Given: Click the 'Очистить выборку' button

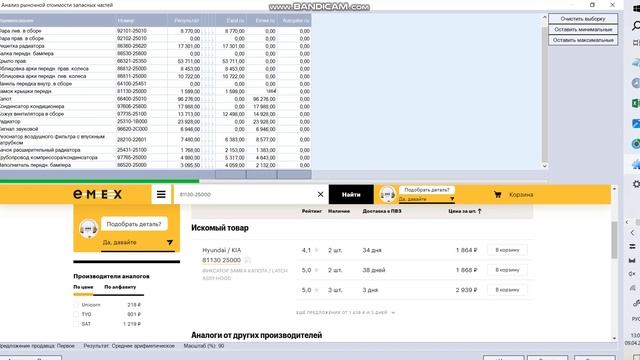Looking at the screenshot, I should click(x=583, y=19).
